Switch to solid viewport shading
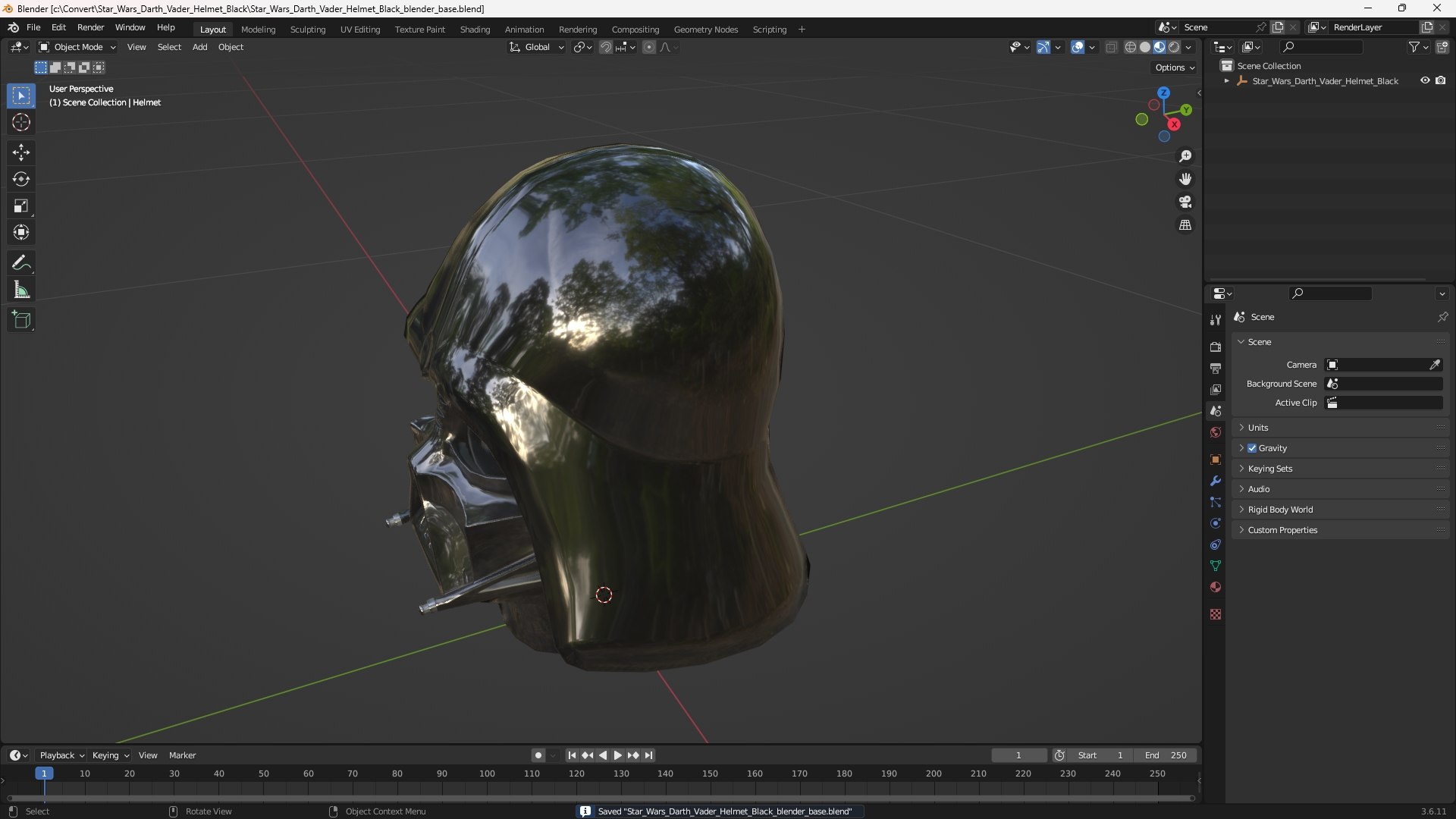 coord(1145,47)
